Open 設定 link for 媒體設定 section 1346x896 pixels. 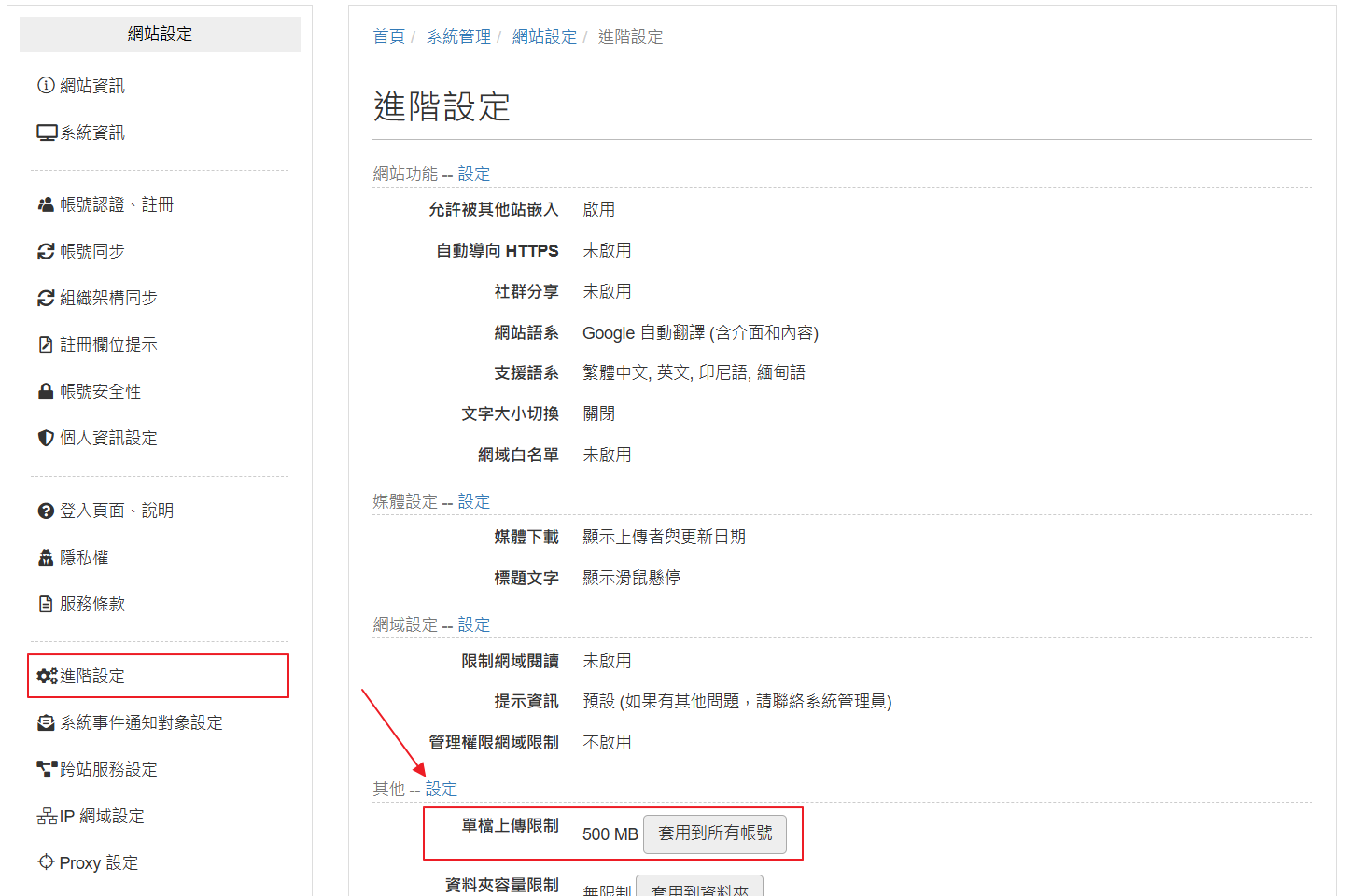[474, 501]
